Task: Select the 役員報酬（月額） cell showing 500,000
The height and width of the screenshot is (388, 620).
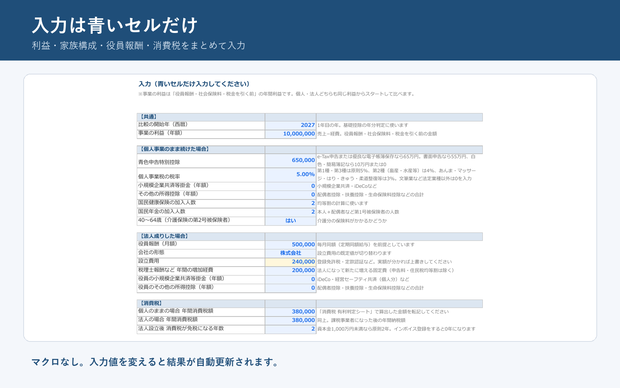Action: (291, 244)
